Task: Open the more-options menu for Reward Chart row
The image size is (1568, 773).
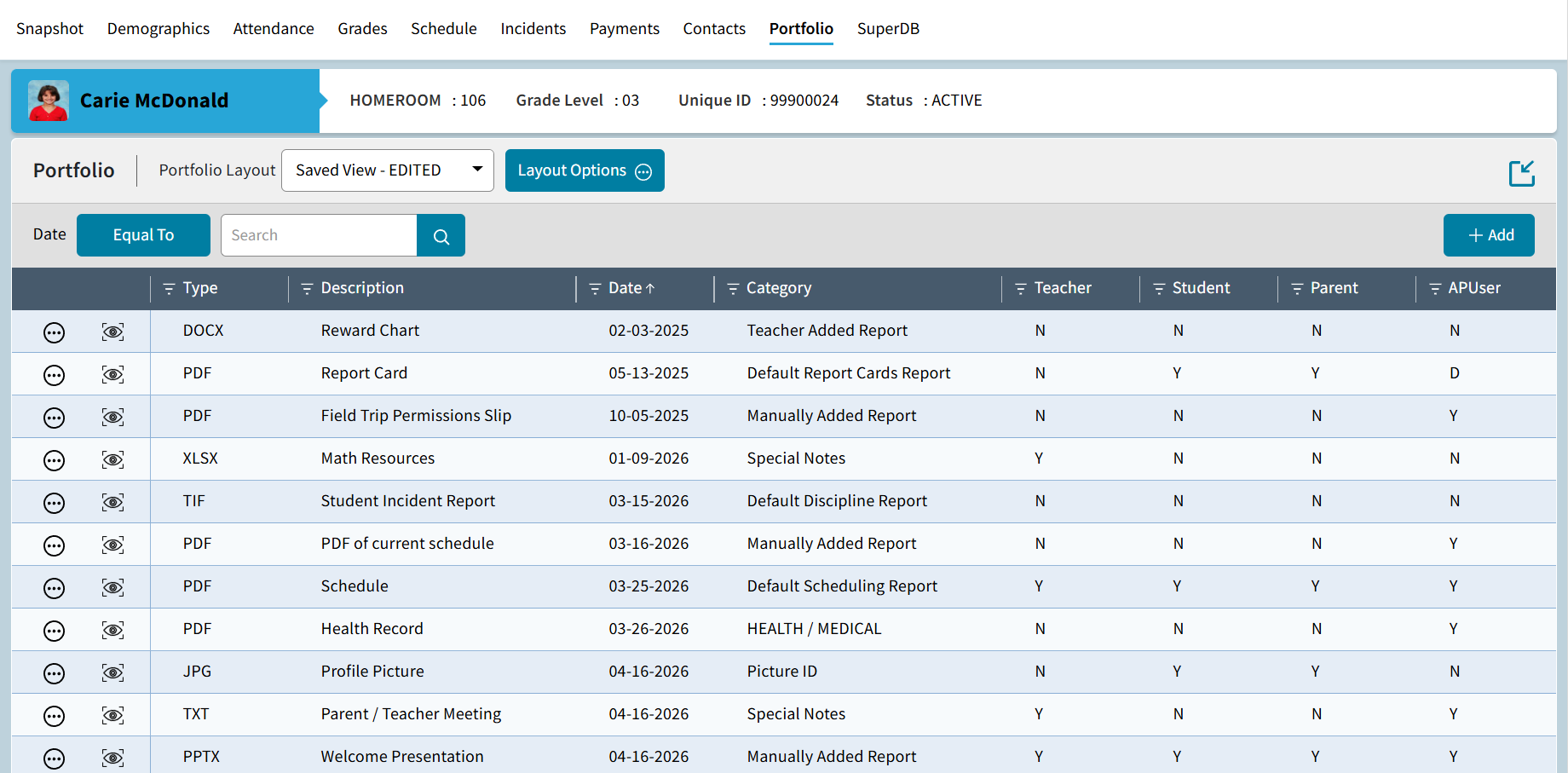Action: click(54, 332)
